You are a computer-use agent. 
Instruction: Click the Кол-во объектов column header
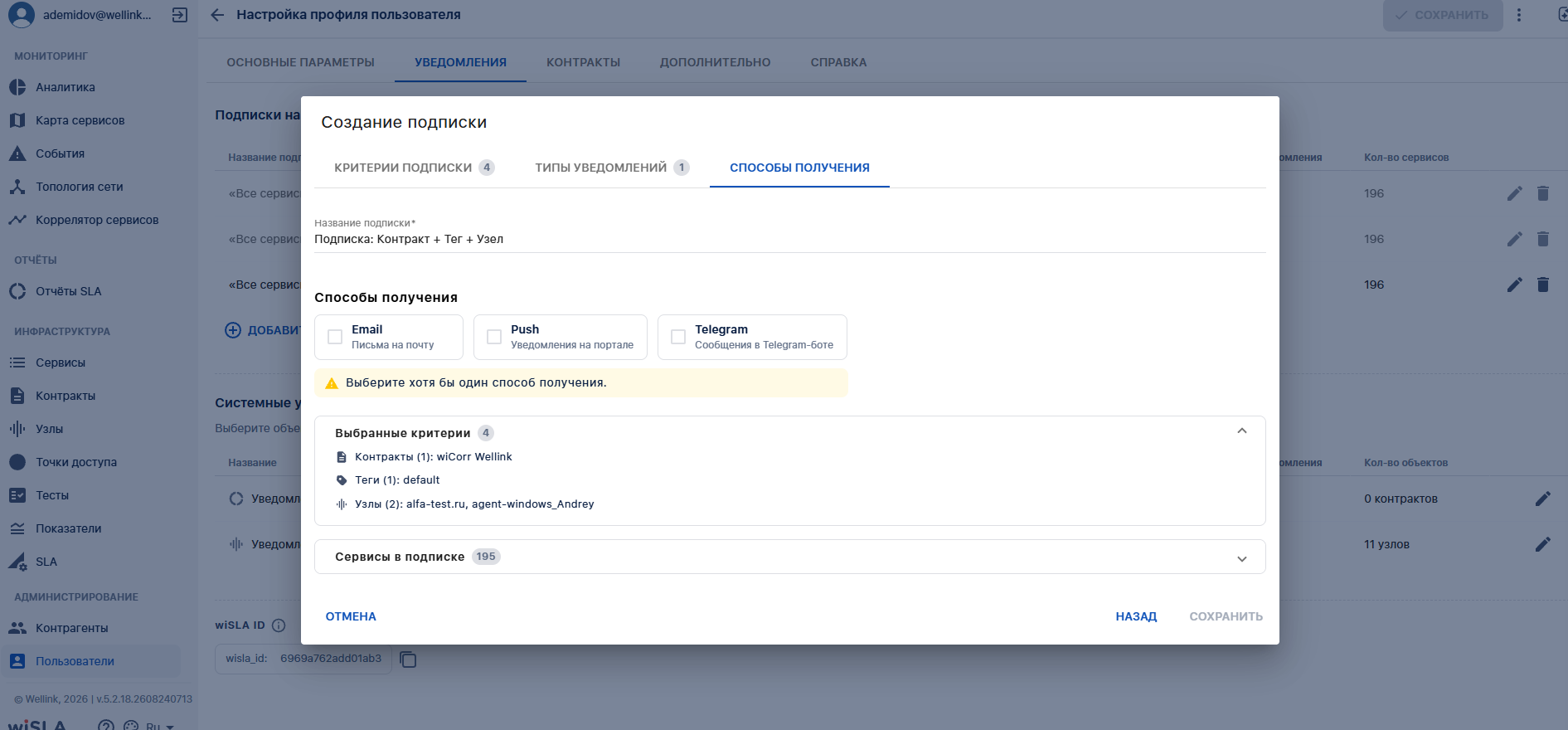(x=1405, y=463)
